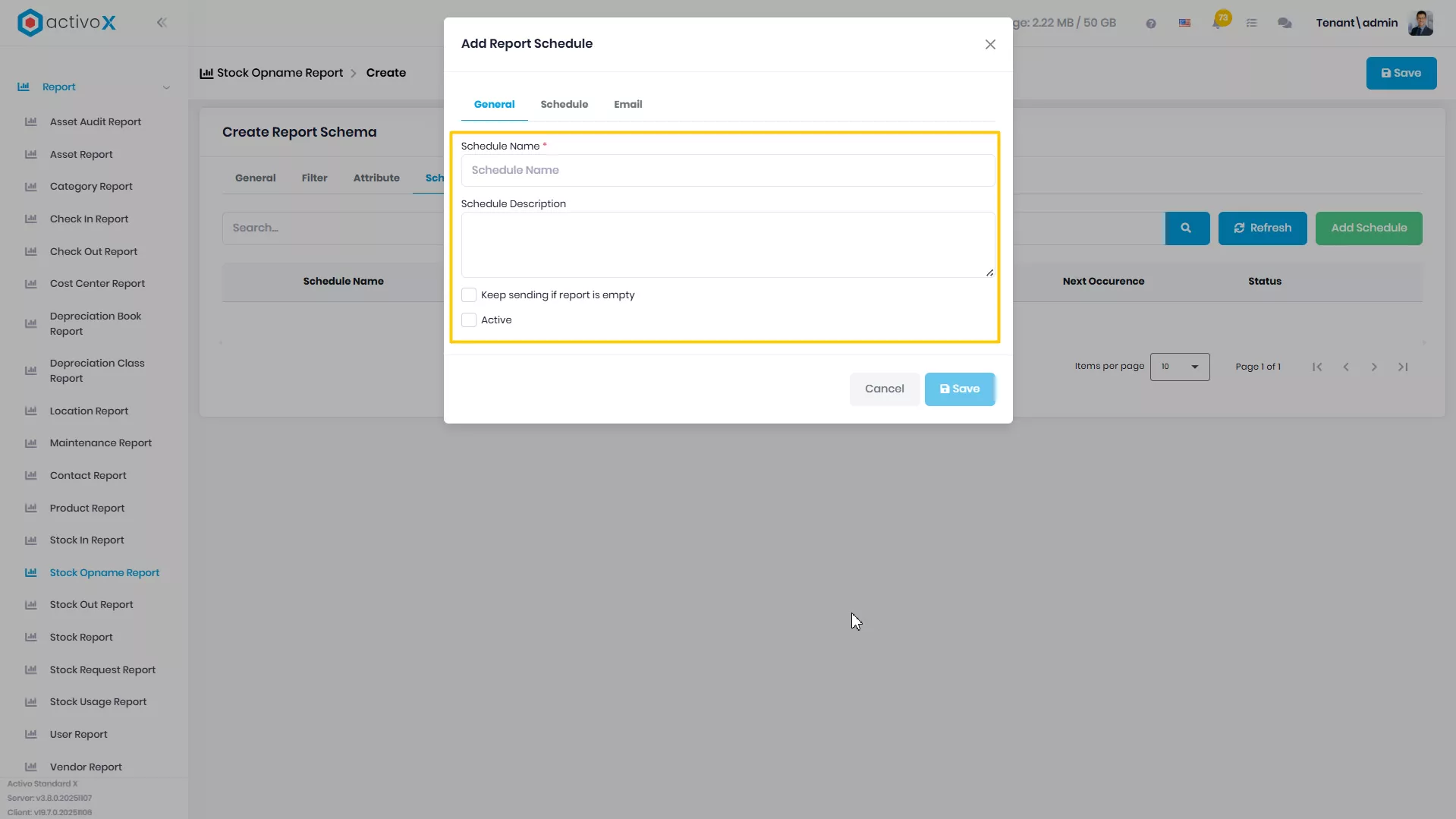Open Depreciation Book Report in sidebar
This screenshot has width=1456, height=819.
tap(96, 323)
